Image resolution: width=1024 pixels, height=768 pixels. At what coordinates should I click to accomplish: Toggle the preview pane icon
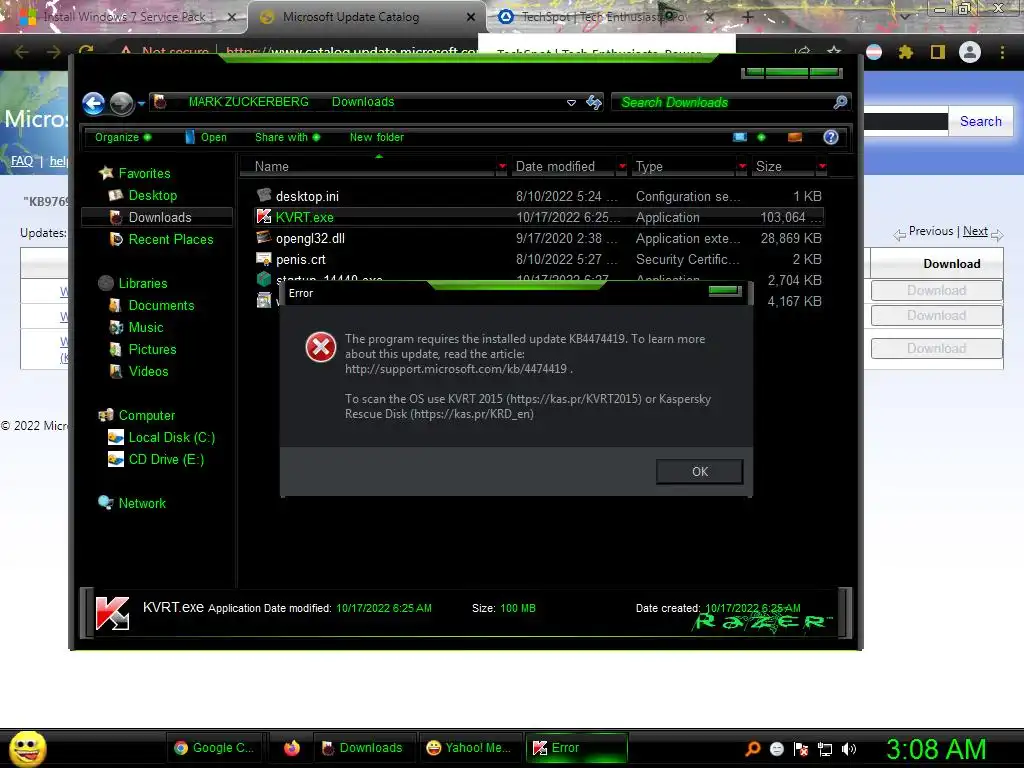coord(795,137)
